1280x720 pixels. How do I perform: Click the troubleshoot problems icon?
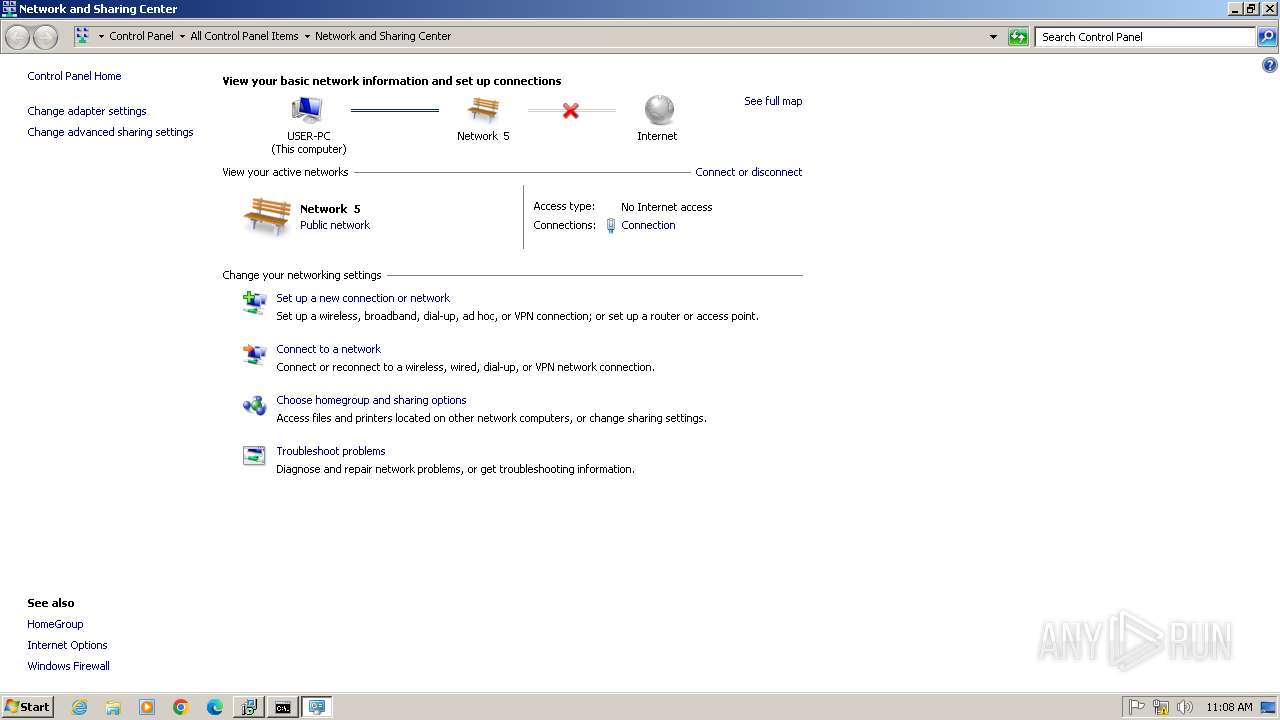pos(254,456)
